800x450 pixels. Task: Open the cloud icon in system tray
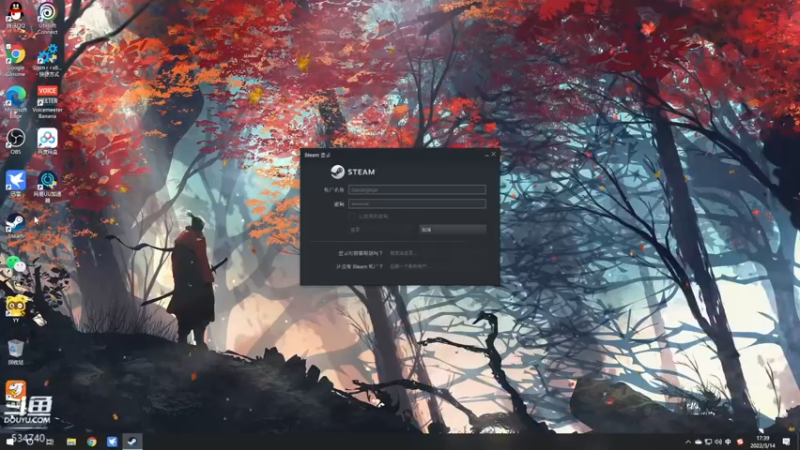coord(698,441)
